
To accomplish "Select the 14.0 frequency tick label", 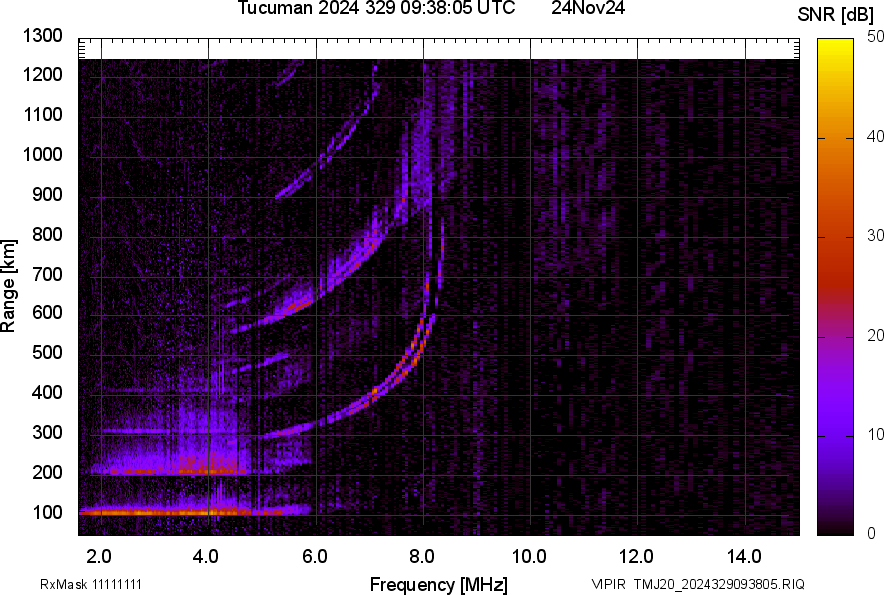I will click(745, 556).
